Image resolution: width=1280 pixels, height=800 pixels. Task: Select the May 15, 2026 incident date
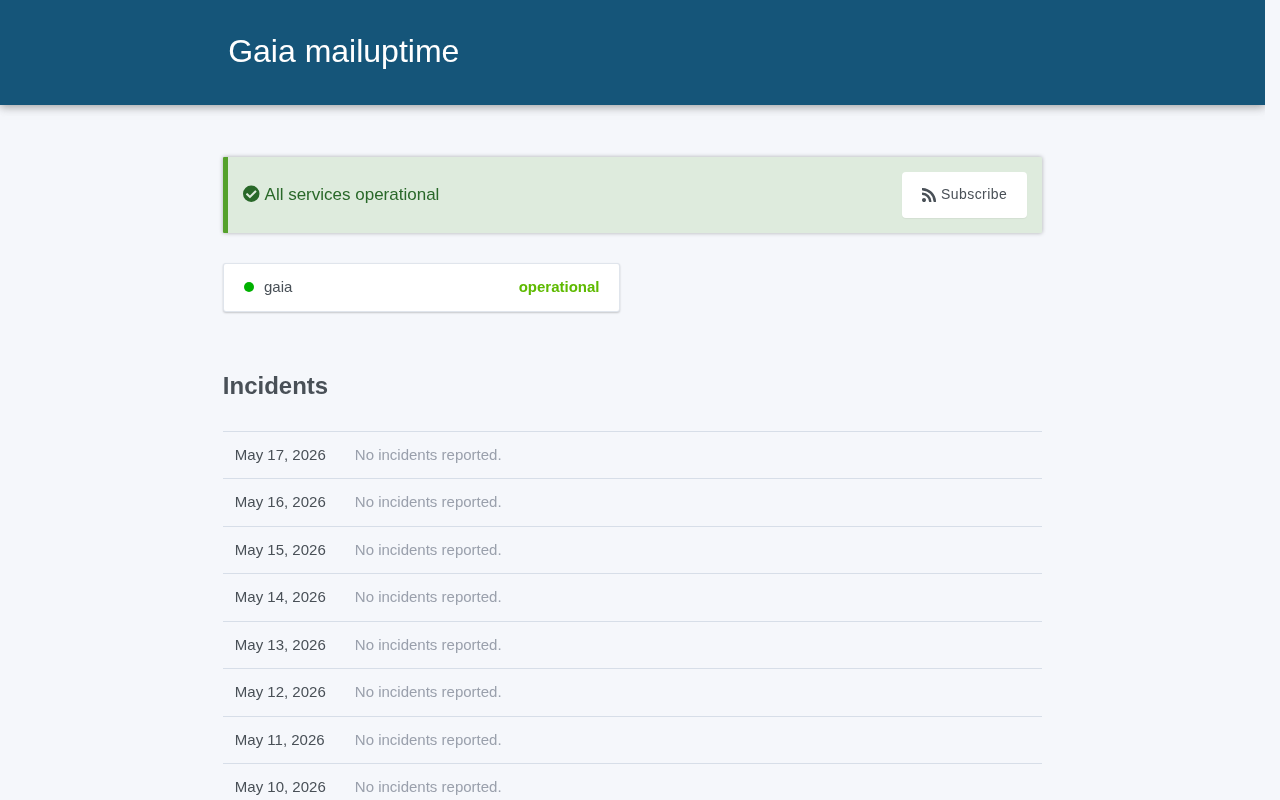[280, 550]
